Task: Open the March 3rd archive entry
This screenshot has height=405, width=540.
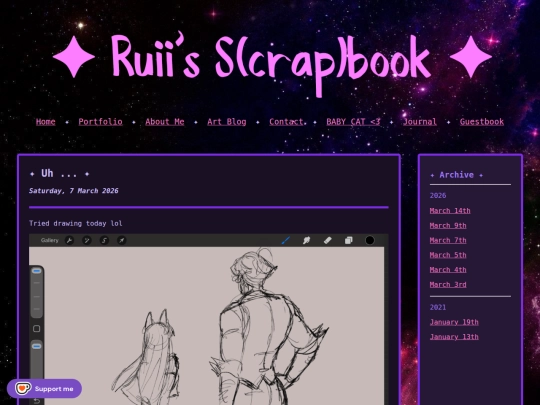Action: pos(448,284)
